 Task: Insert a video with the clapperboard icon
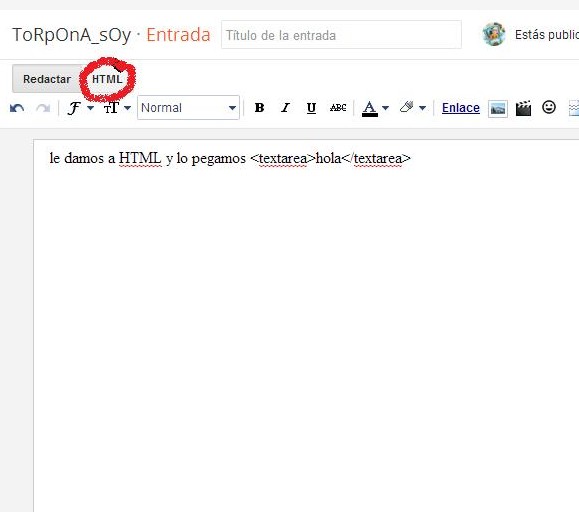pos(523,108)
